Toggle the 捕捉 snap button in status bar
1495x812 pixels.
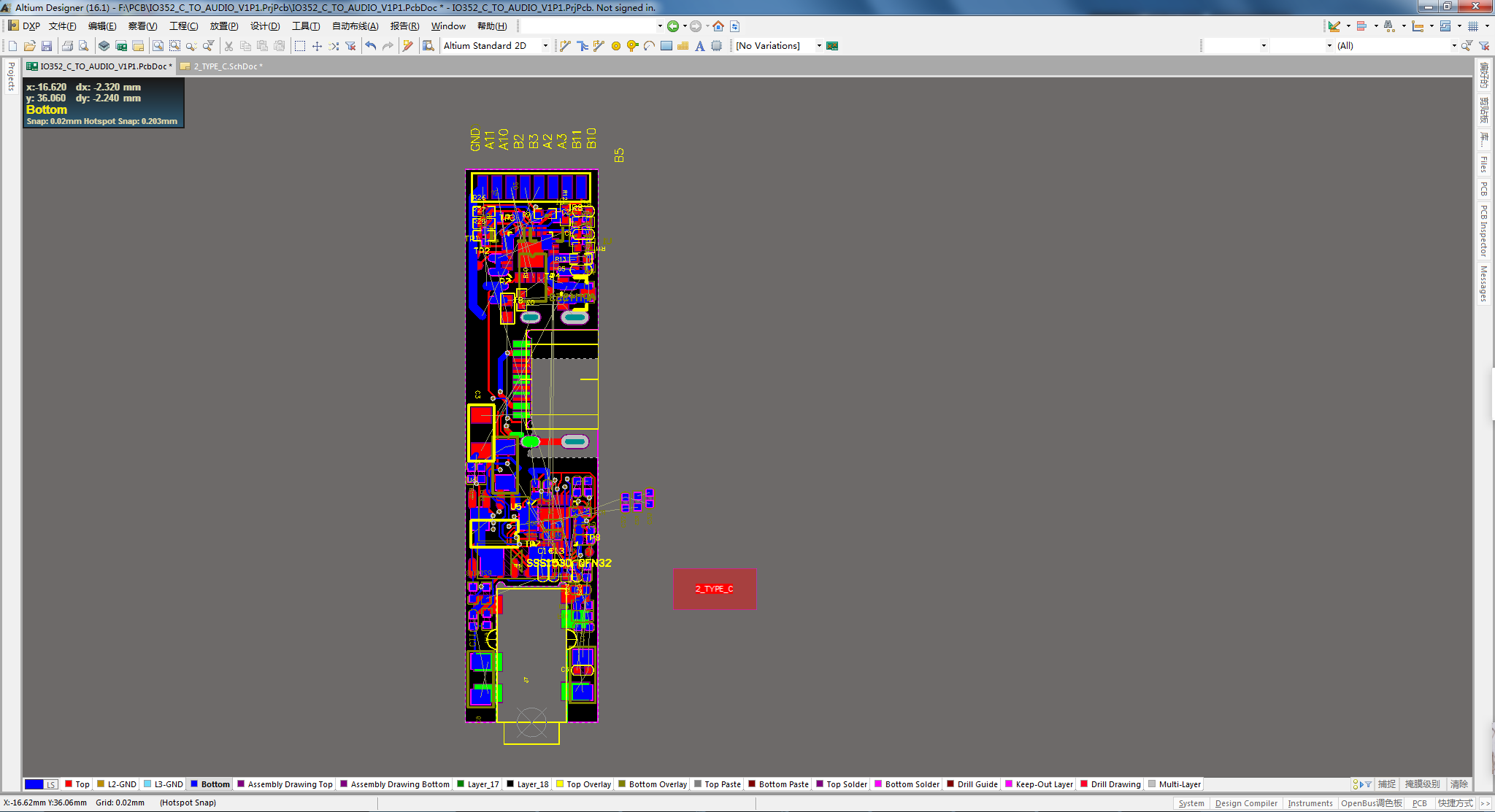[x=1386, y=784]
